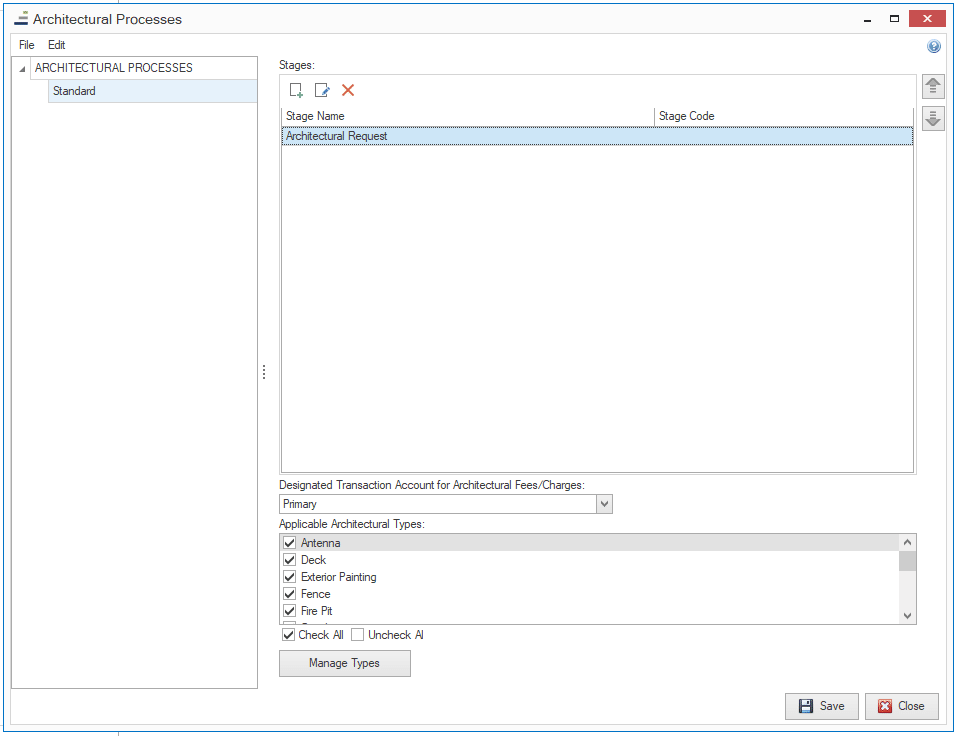The width and height of the screenshot is (959, 736).
Task: Tick the Check All checkbox
Action: tap(288, 635)
